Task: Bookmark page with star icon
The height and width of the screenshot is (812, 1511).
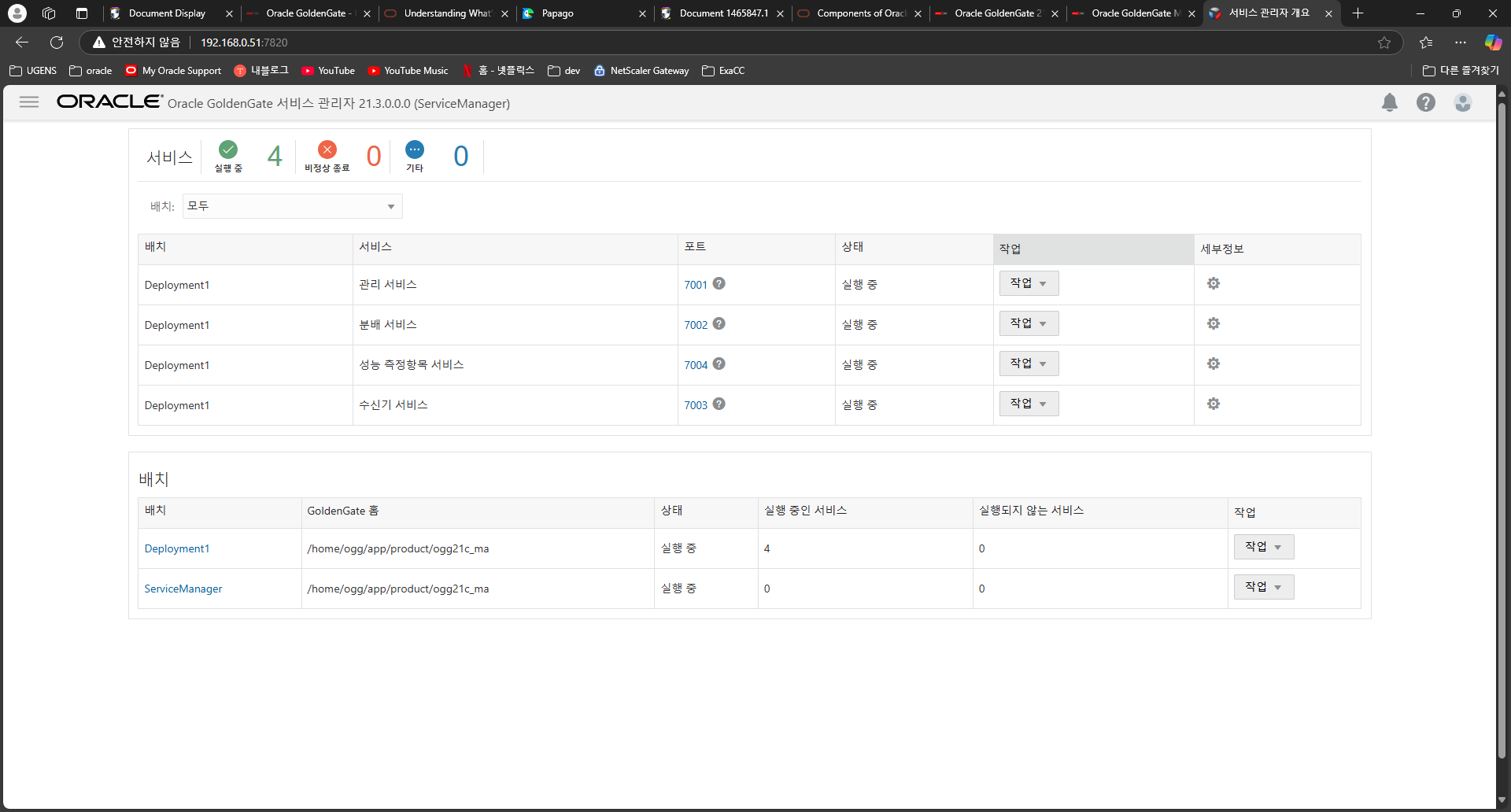Action: pos(1384,42)
